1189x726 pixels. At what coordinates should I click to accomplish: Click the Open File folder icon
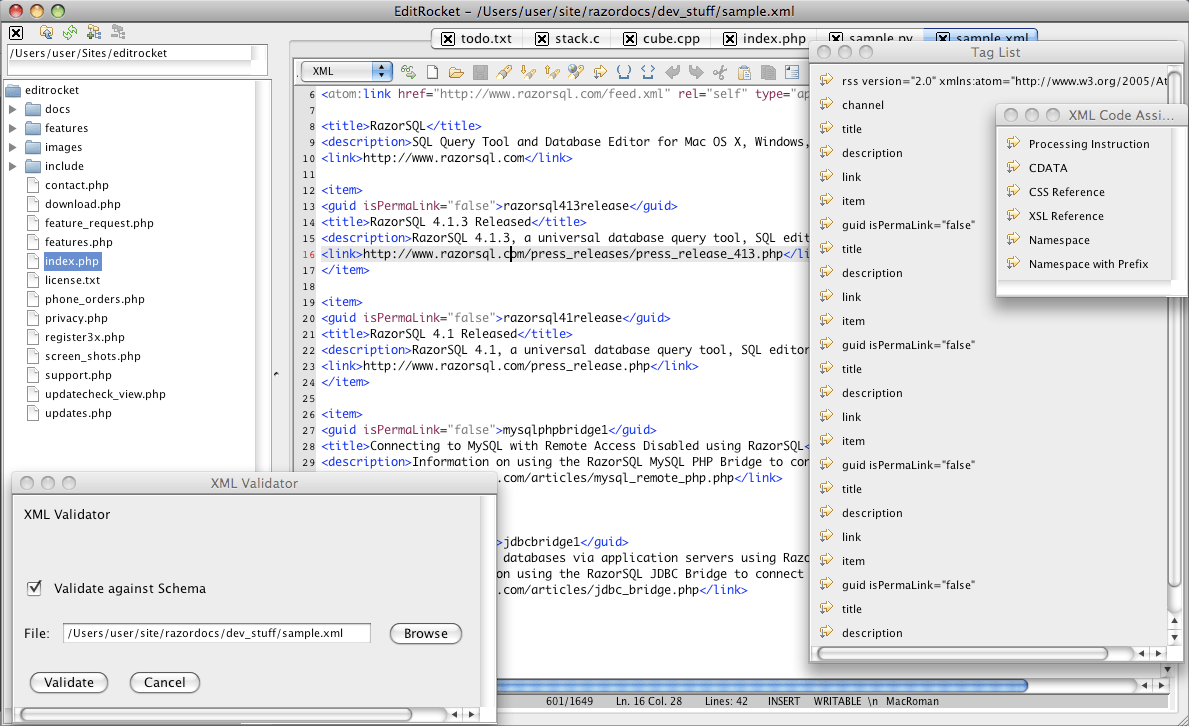coord(456,72)
